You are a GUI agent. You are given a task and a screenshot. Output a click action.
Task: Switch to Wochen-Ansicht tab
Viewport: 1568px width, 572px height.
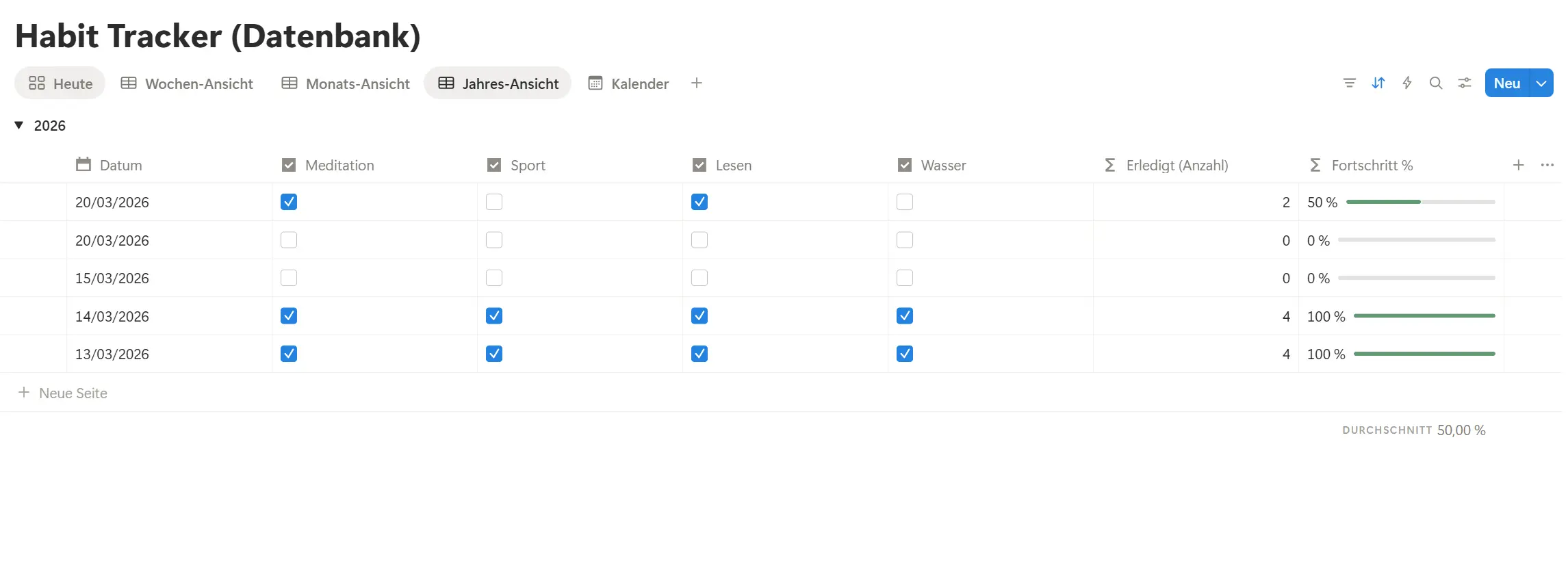click(187, 83)
